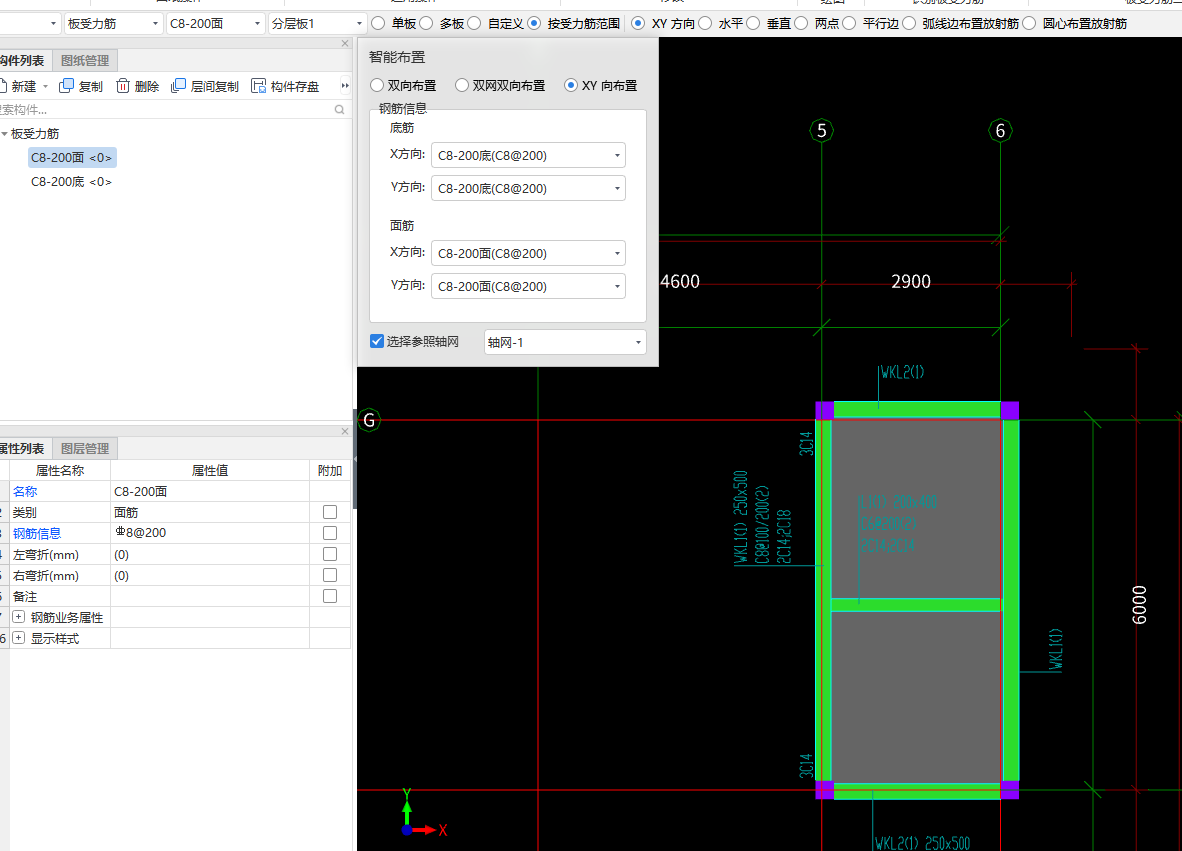The width and height of the screenshot is (1182, 851).
Task: Expand 显示样式 property group
Action: pyautogui.click(x=19, y=638)
